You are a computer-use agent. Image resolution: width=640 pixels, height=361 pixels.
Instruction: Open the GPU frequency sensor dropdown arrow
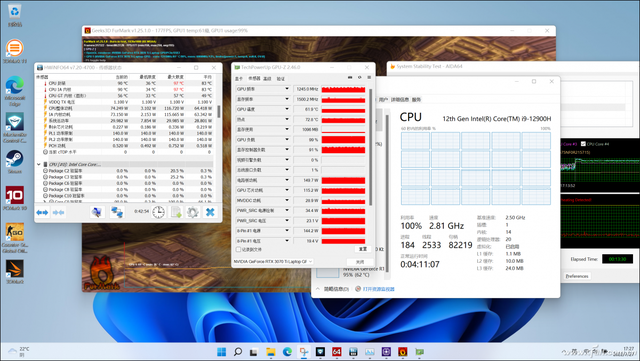[x=287, y=89]
